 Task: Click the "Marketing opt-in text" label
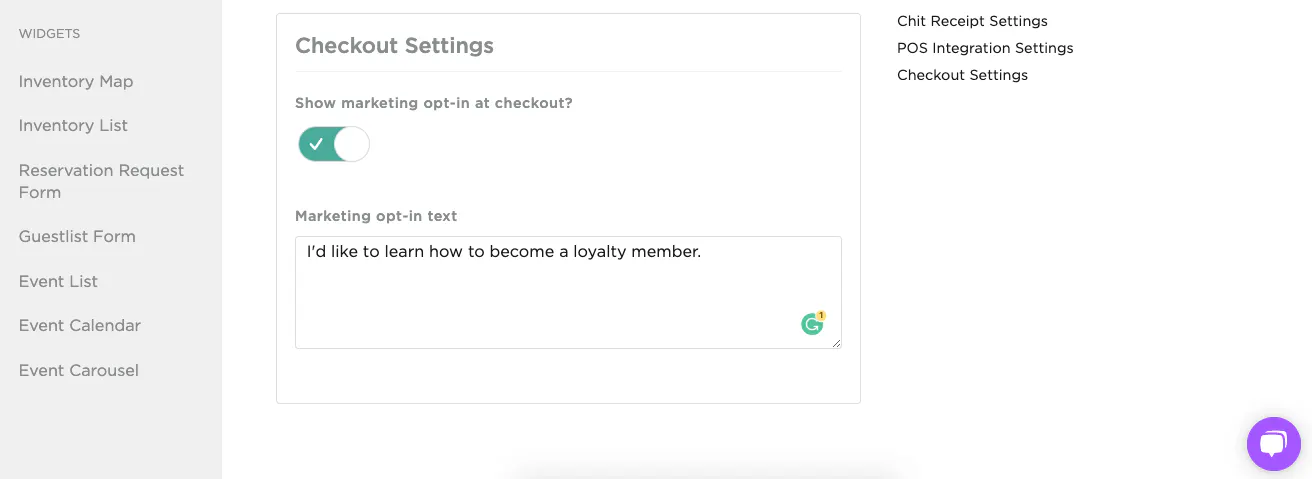point(376,216)
